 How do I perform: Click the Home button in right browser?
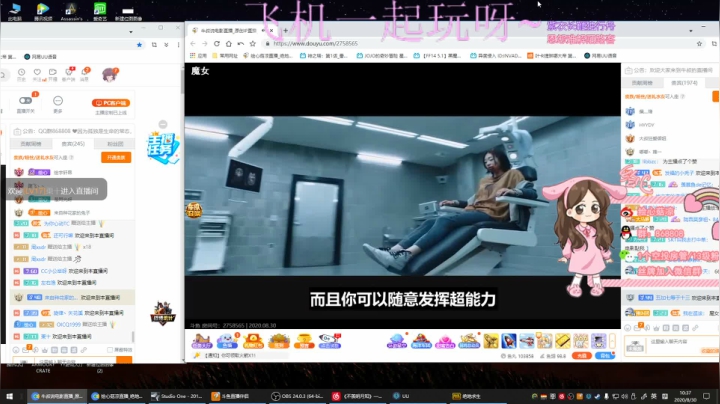coord(229,44)
